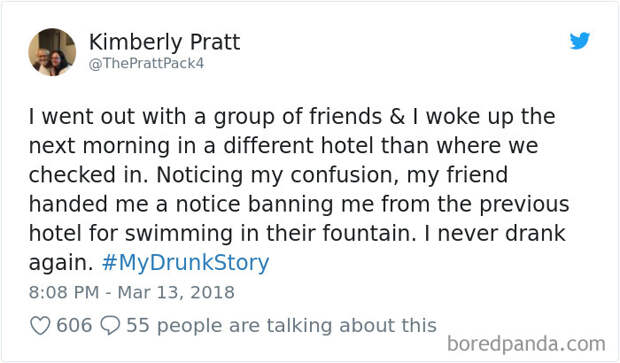620x363 pixels.
Task: Click the word "again." before the hashtag
Action: point(60,263)
